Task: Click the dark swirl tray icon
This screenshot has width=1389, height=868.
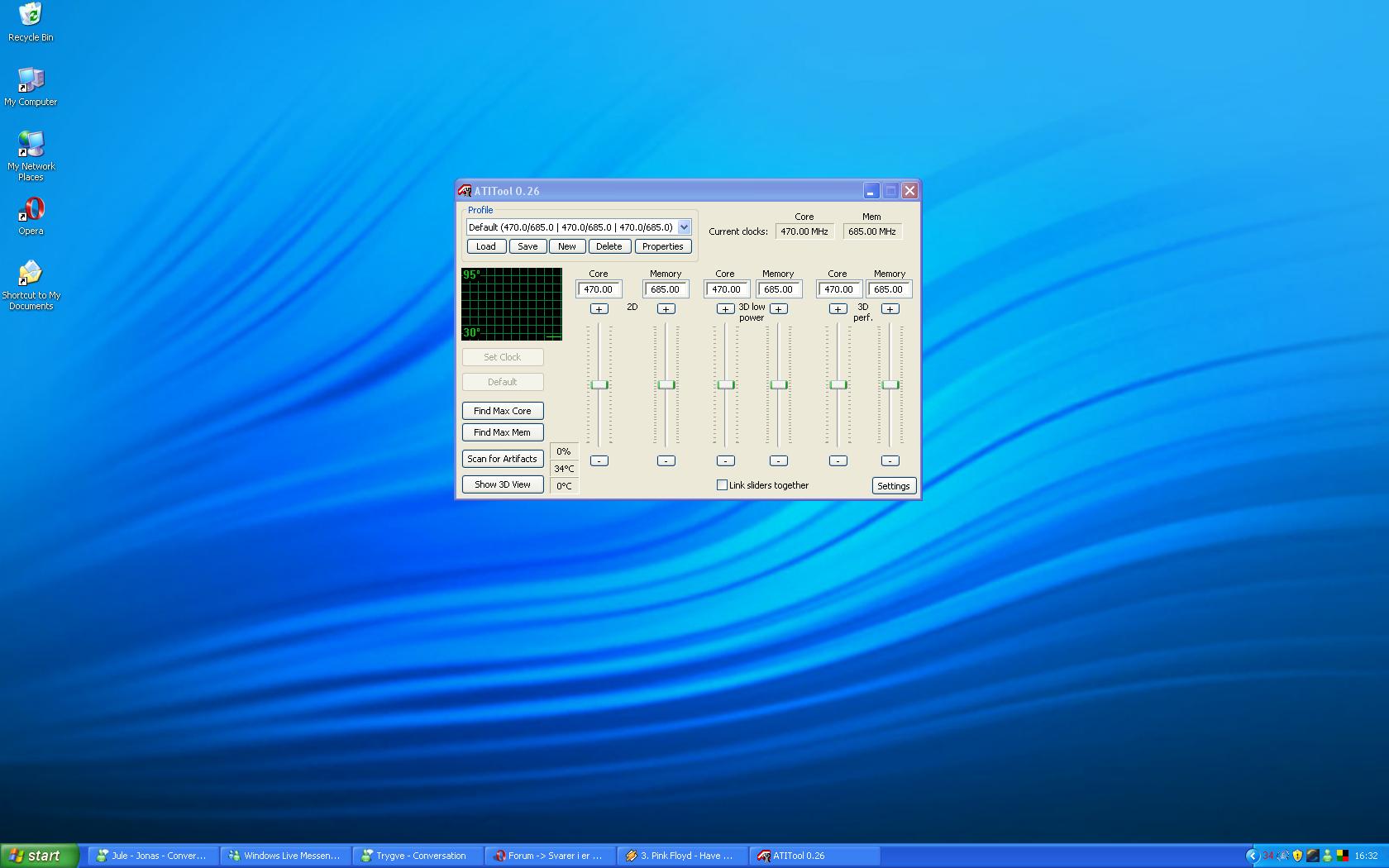Action: tap(1313, 856)
